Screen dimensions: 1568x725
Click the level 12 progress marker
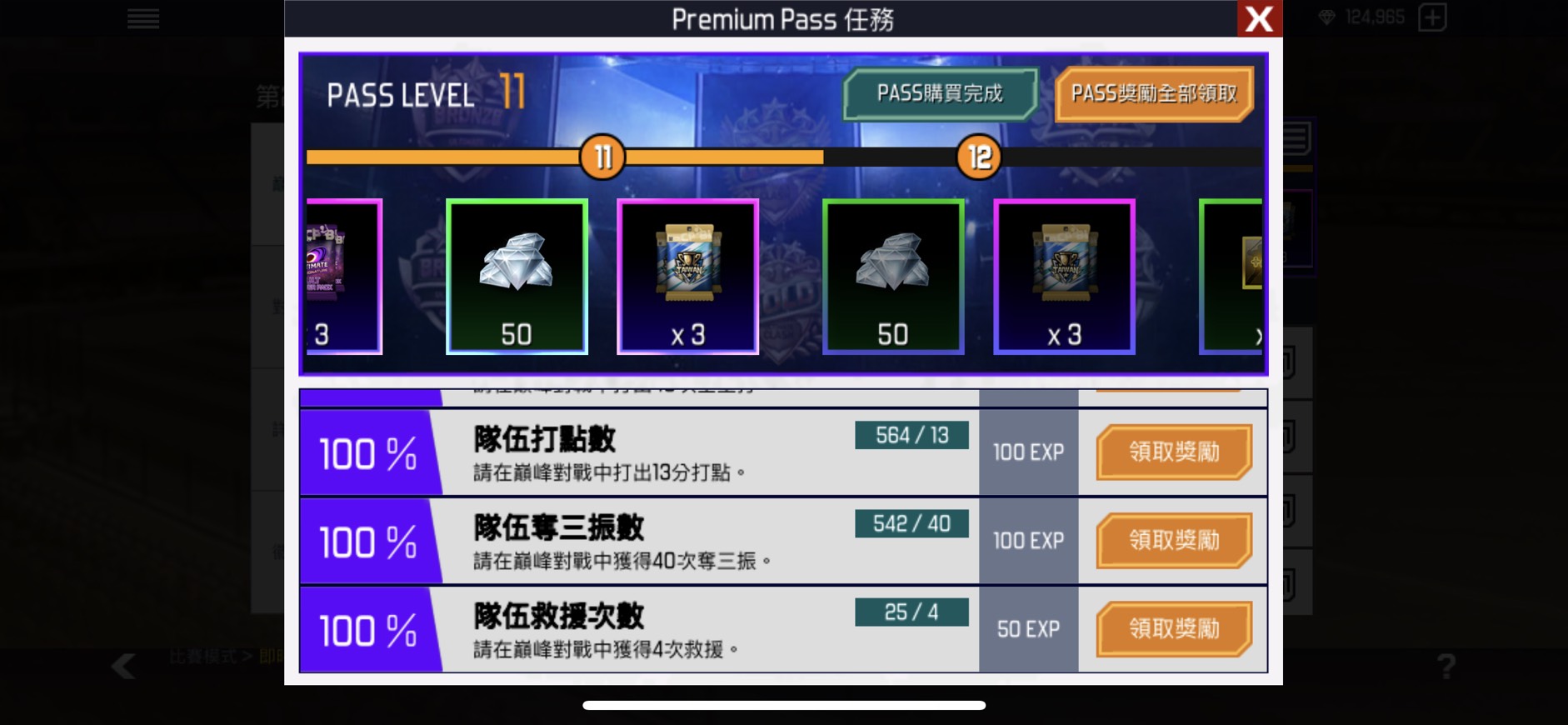(979, 157)
